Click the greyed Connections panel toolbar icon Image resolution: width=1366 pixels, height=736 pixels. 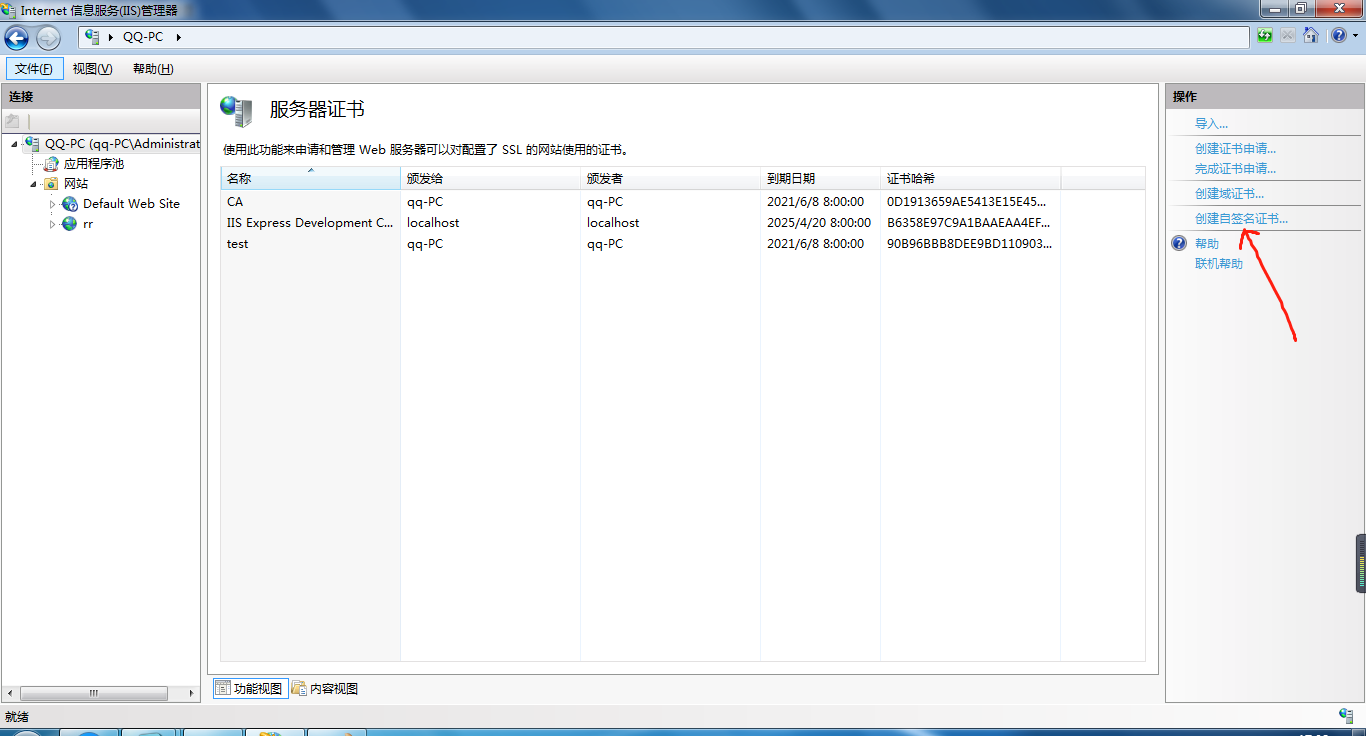click(13, 120)
